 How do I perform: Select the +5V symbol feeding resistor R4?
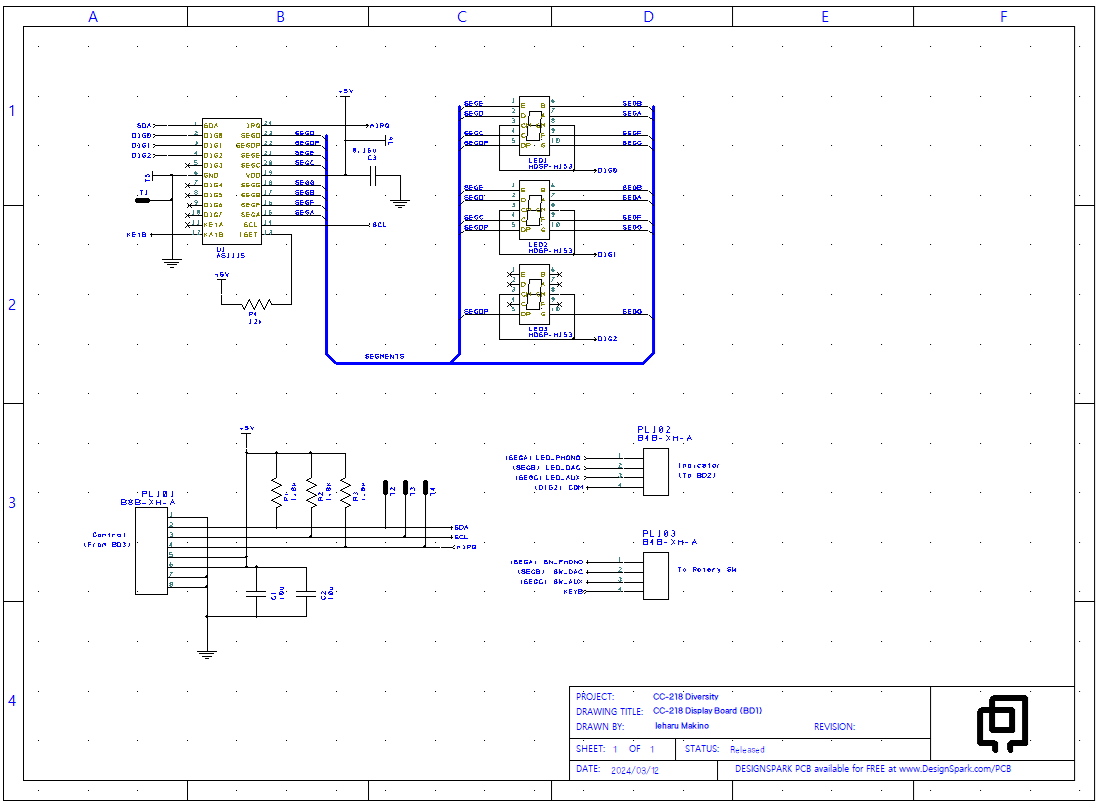[x=221, y=277]
